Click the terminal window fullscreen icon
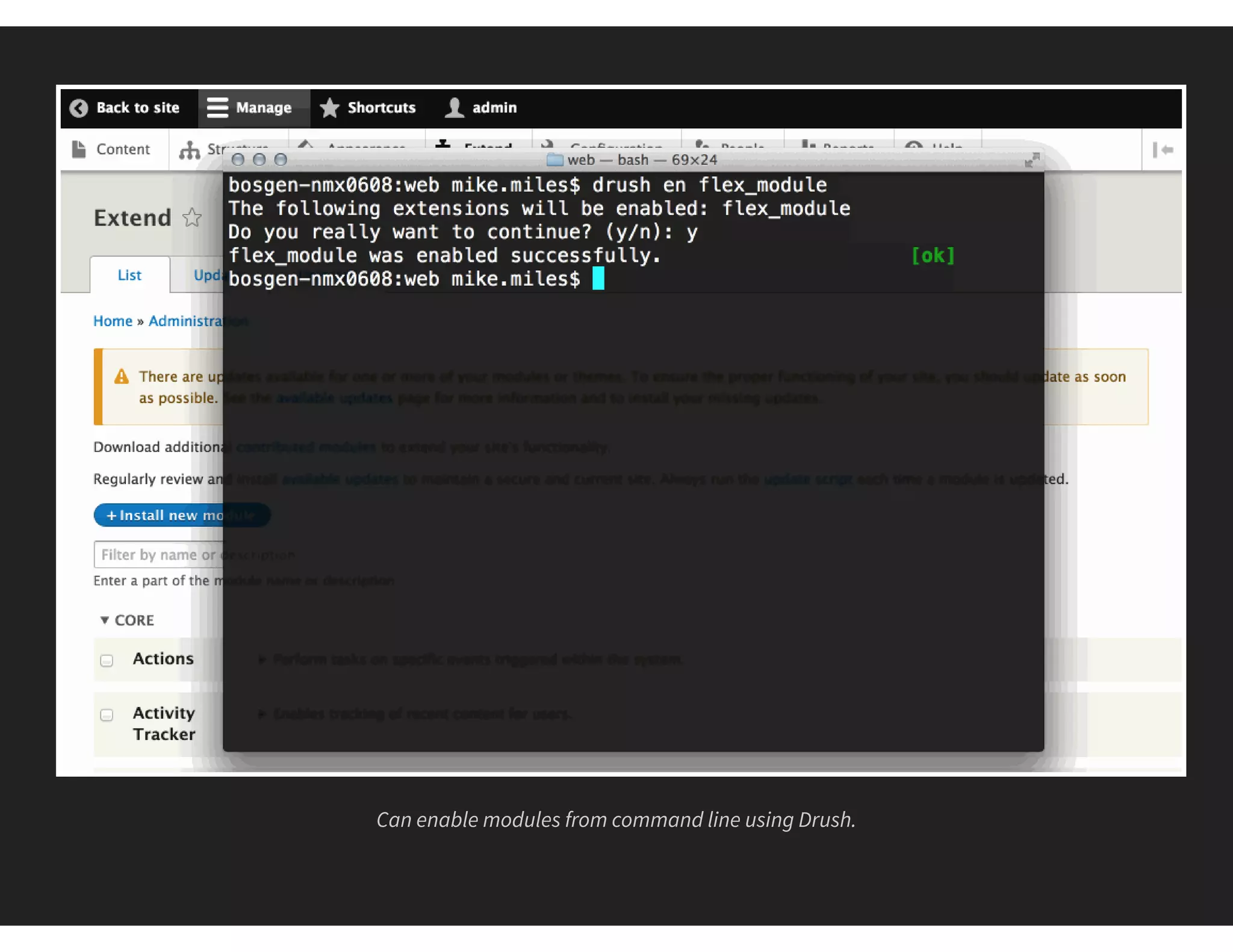Image resolution: width=1233 pixels, height=952 pixels. [1032, 159]
